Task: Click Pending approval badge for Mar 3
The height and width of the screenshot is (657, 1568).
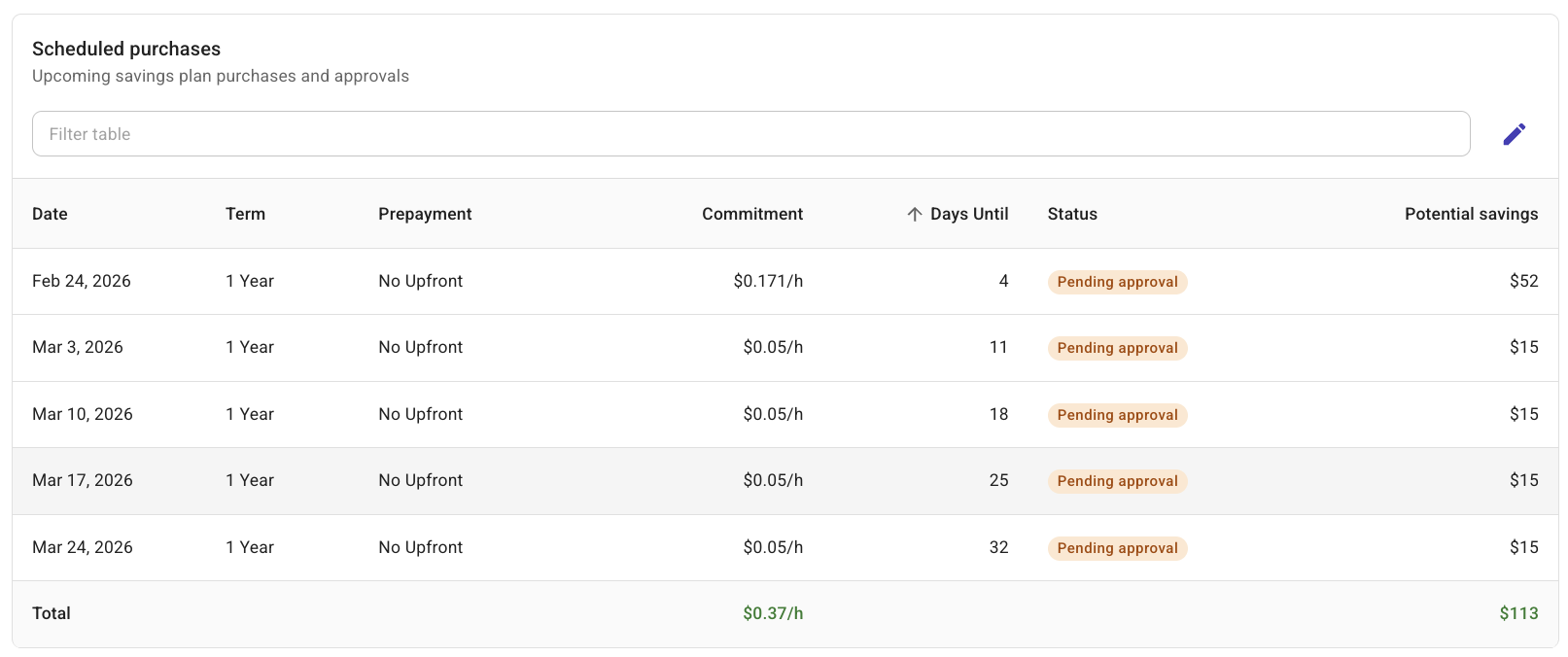Action: pos(1117,348)
